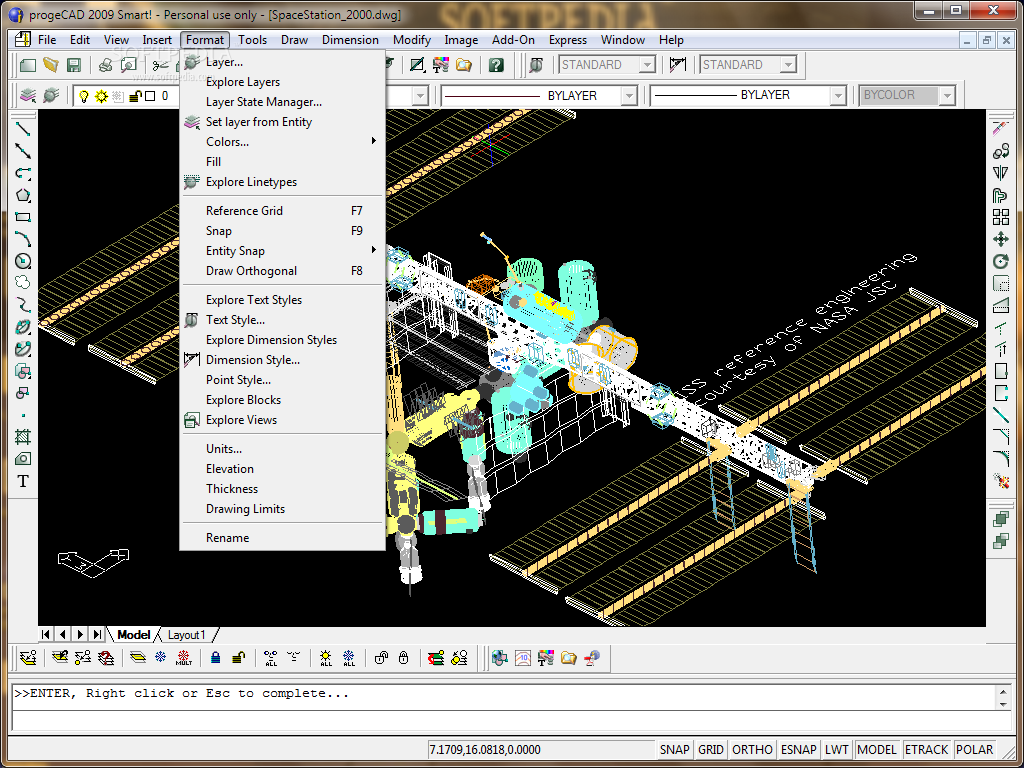Click the New drawing toolbar icon
The width and height of the screenshot is (1024, 768).
pyautogui.click(x=27, y=65)
